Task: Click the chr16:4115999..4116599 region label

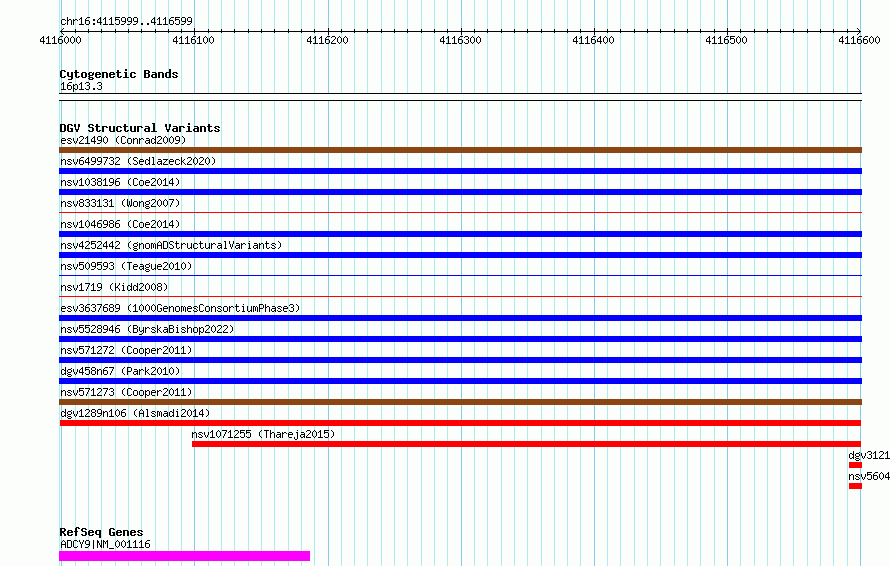Action: pos(126,22)
